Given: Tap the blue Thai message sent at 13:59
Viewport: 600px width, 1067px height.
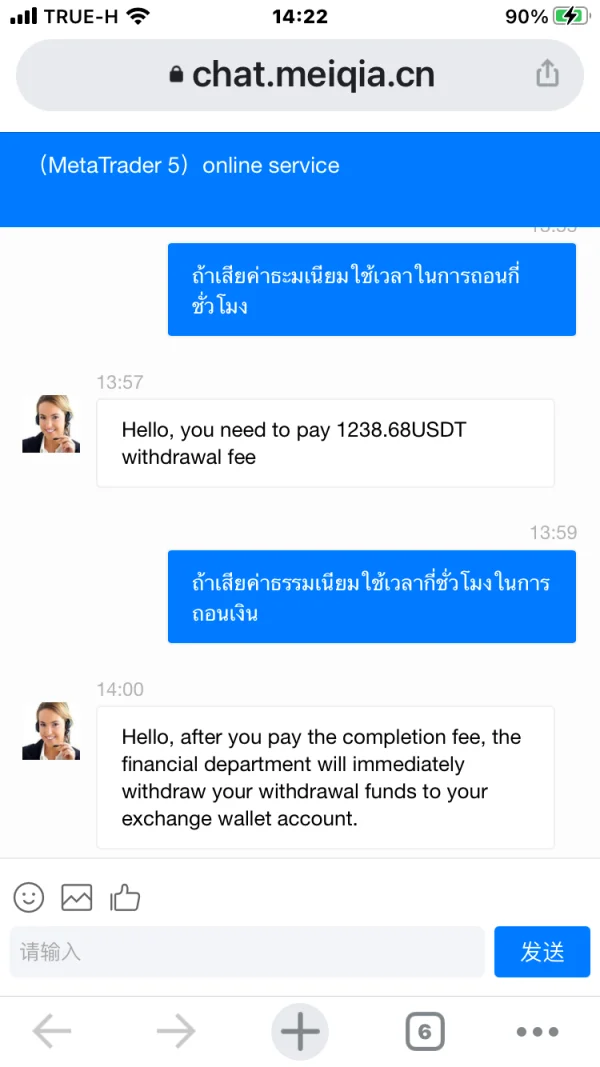Looking at the screenshot, I should pos(372,597).
